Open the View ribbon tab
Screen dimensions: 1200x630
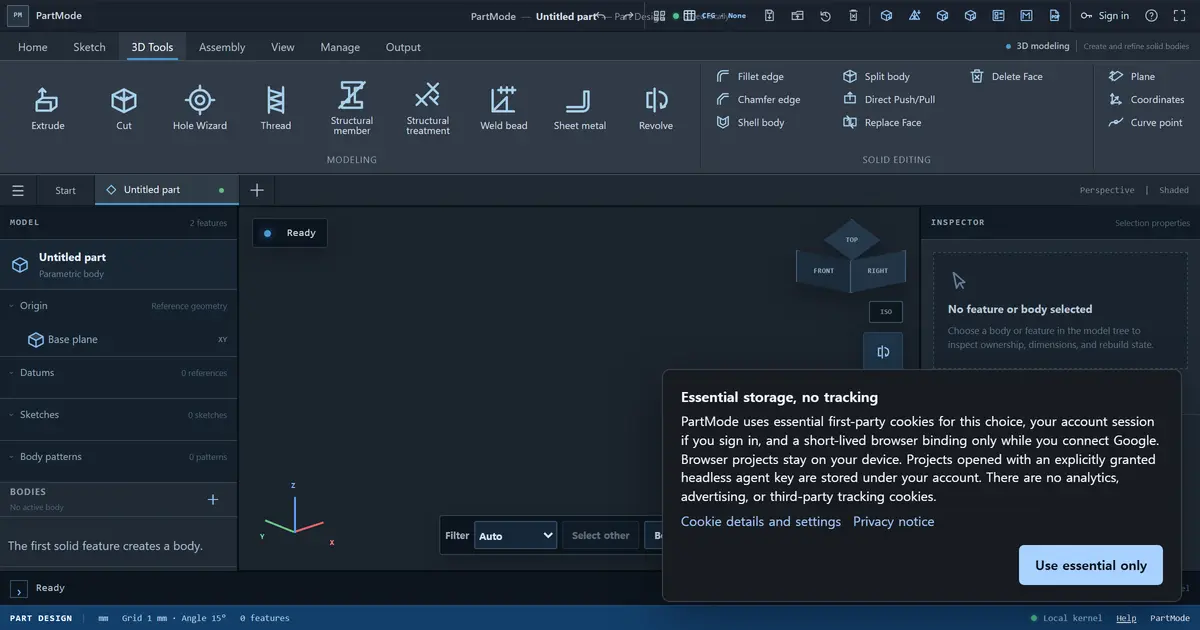coord(283,47)
